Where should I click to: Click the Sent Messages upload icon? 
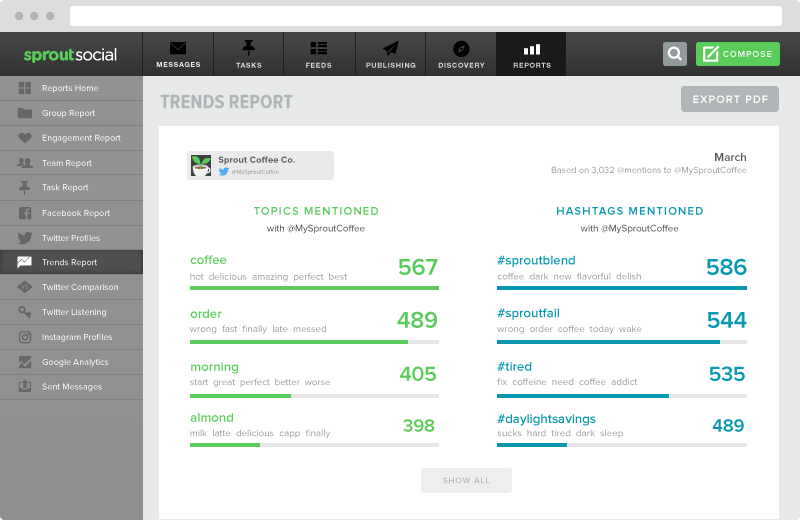pyautogui.click(x=24, y=386)
